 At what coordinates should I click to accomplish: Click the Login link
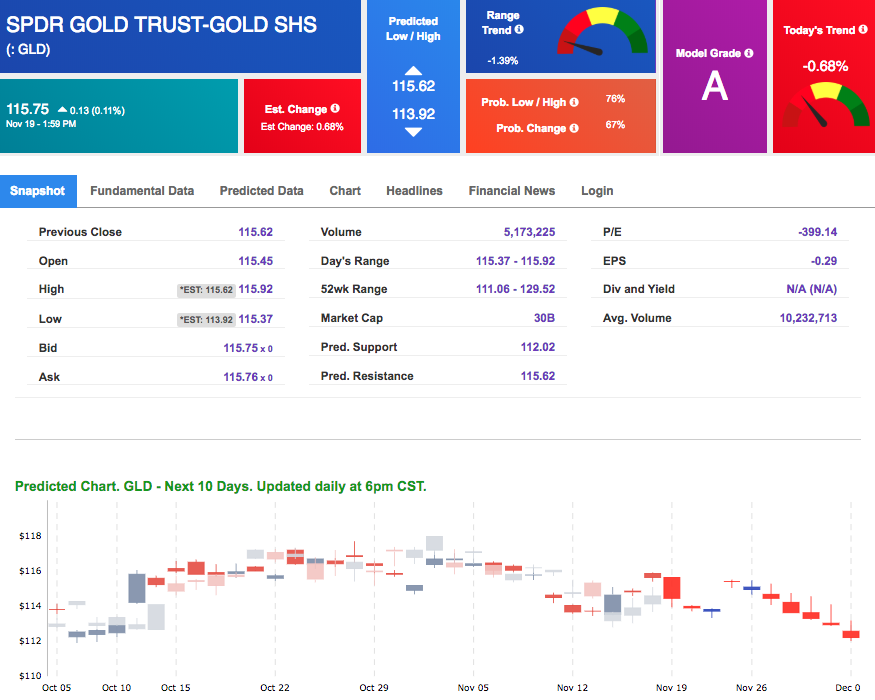pos(597,191)
